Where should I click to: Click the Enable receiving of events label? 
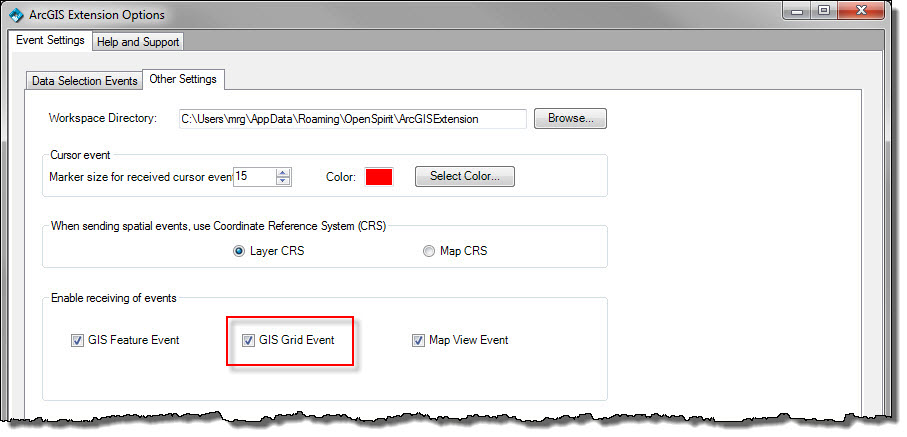pos(114,298)
